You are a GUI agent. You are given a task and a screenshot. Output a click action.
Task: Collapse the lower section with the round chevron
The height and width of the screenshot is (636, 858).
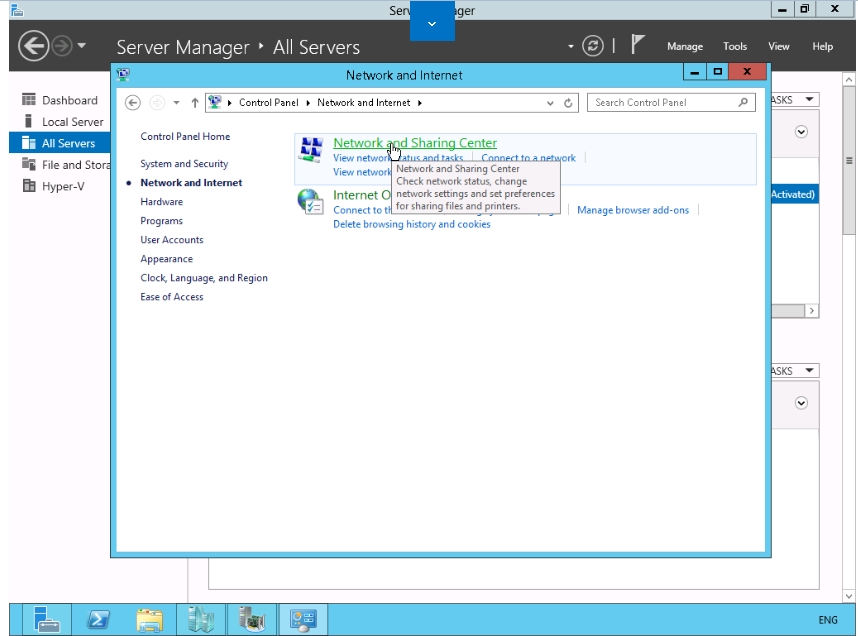pos(801,403)
